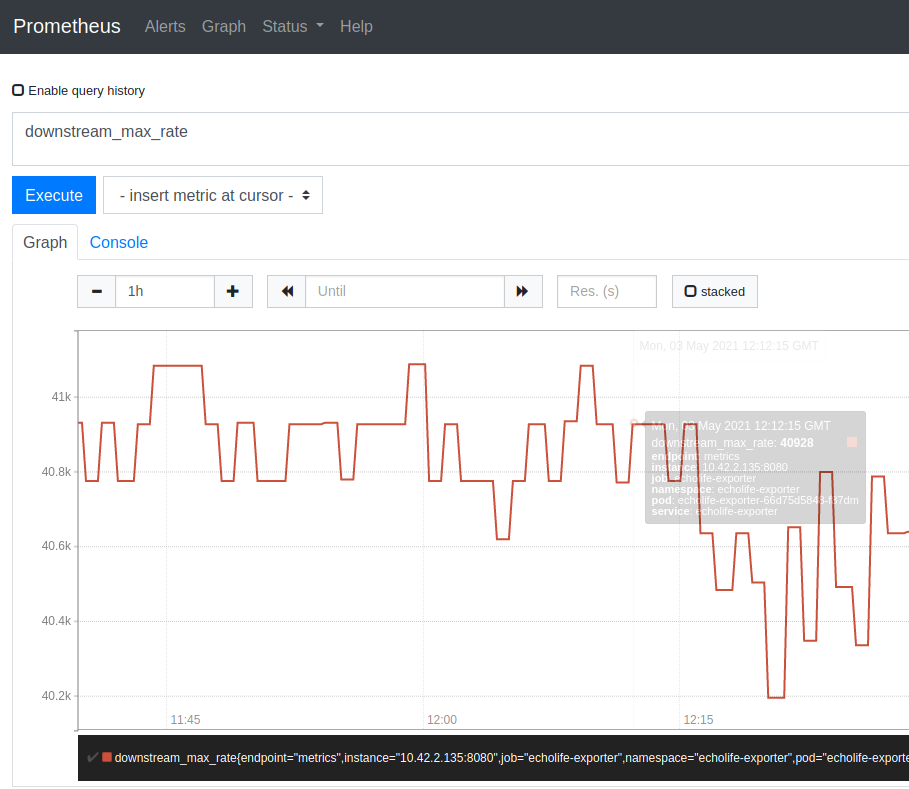909x789 pixels.
Task: Toggle the stacked checkbox
Action: 690,291
